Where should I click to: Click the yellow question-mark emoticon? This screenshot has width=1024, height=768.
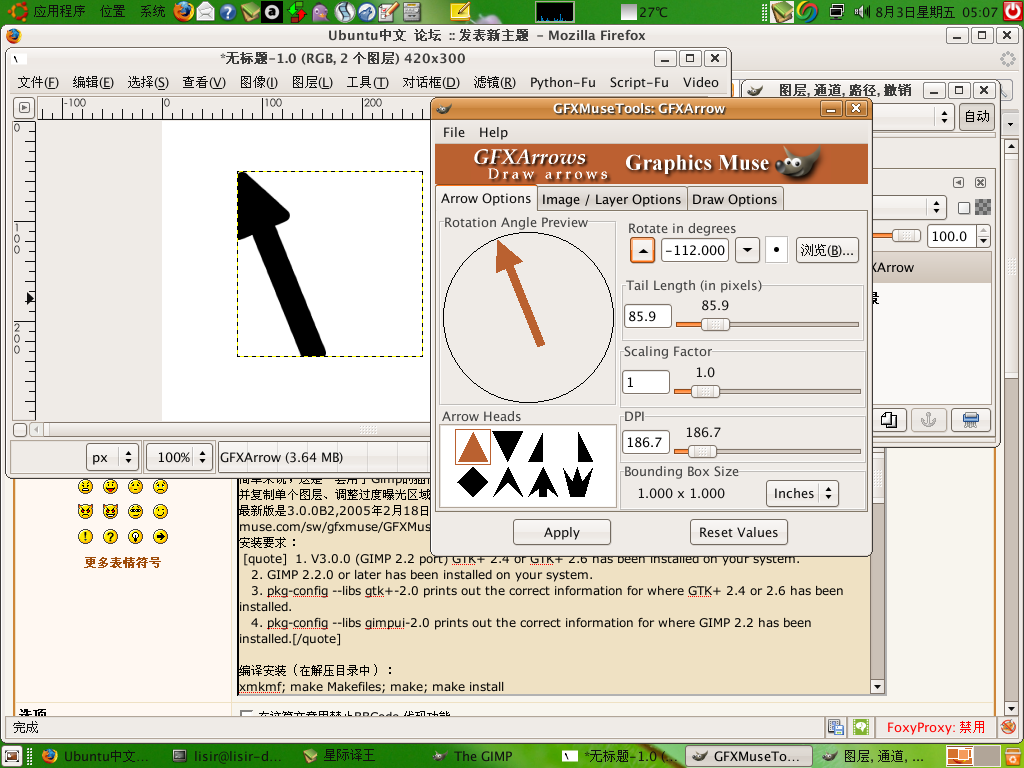(x=110, y=536)
